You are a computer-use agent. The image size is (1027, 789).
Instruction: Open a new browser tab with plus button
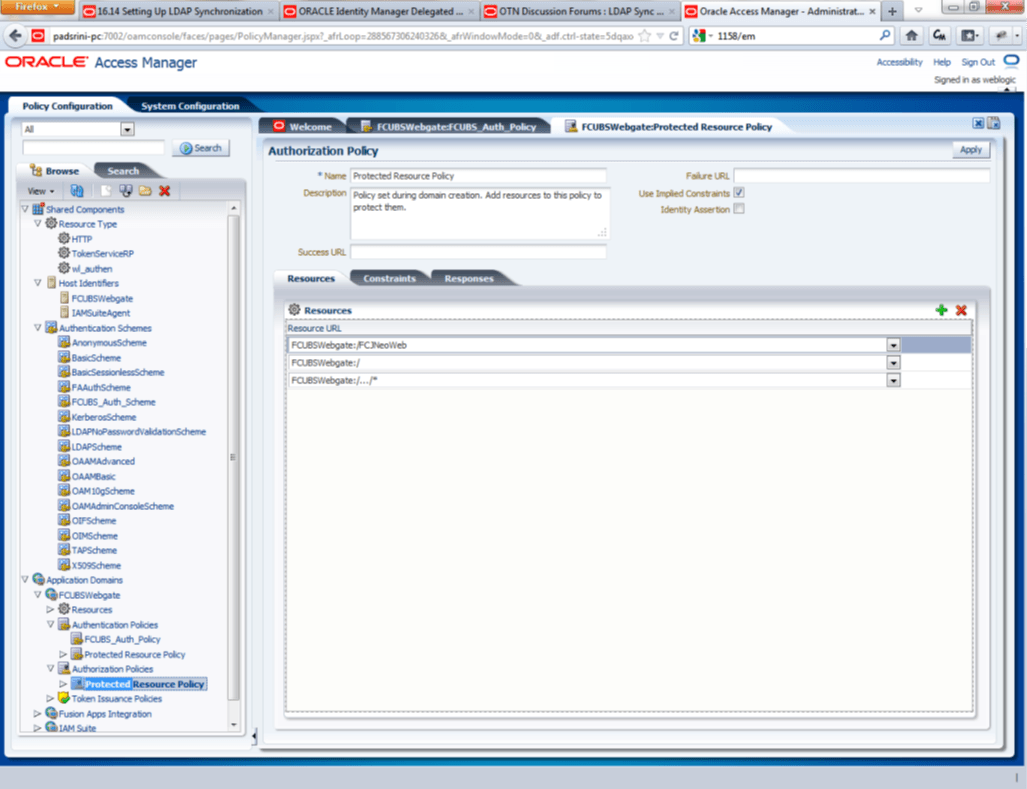(x=892, y=11)
